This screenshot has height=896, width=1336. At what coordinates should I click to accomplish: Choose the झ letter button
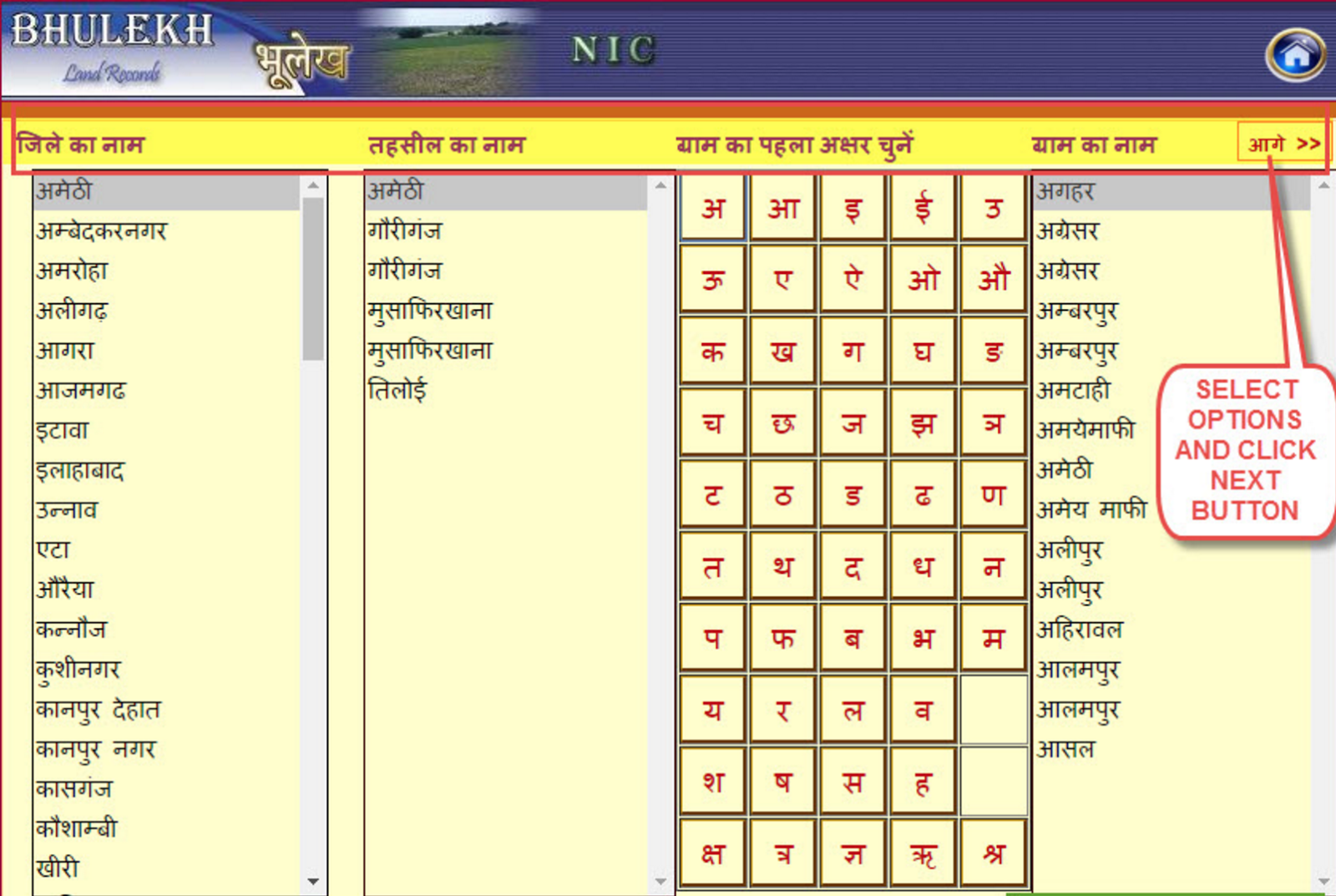[x=923, y=423]
